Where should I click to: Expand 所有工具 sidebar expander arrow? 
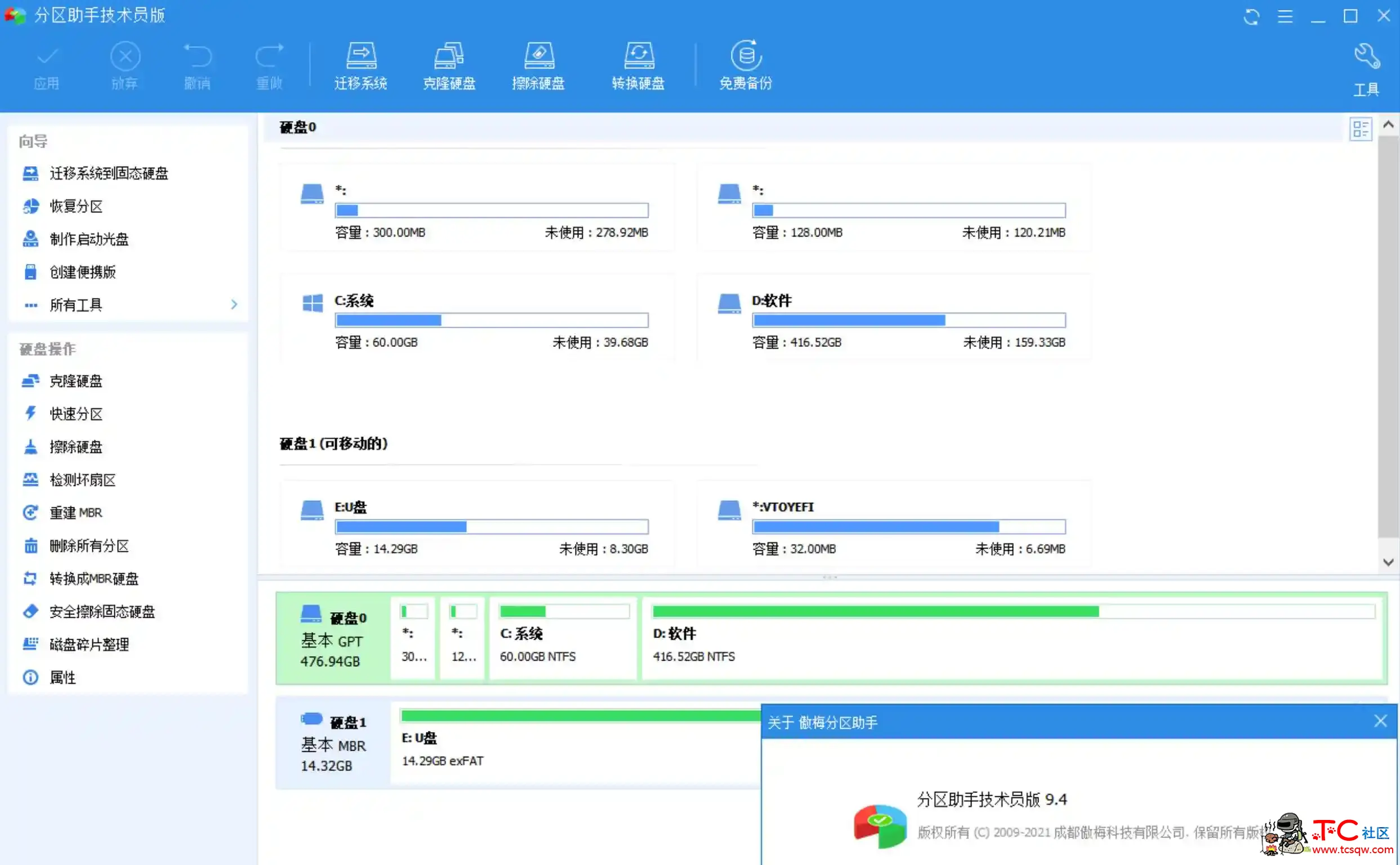[x=234, y=305]
